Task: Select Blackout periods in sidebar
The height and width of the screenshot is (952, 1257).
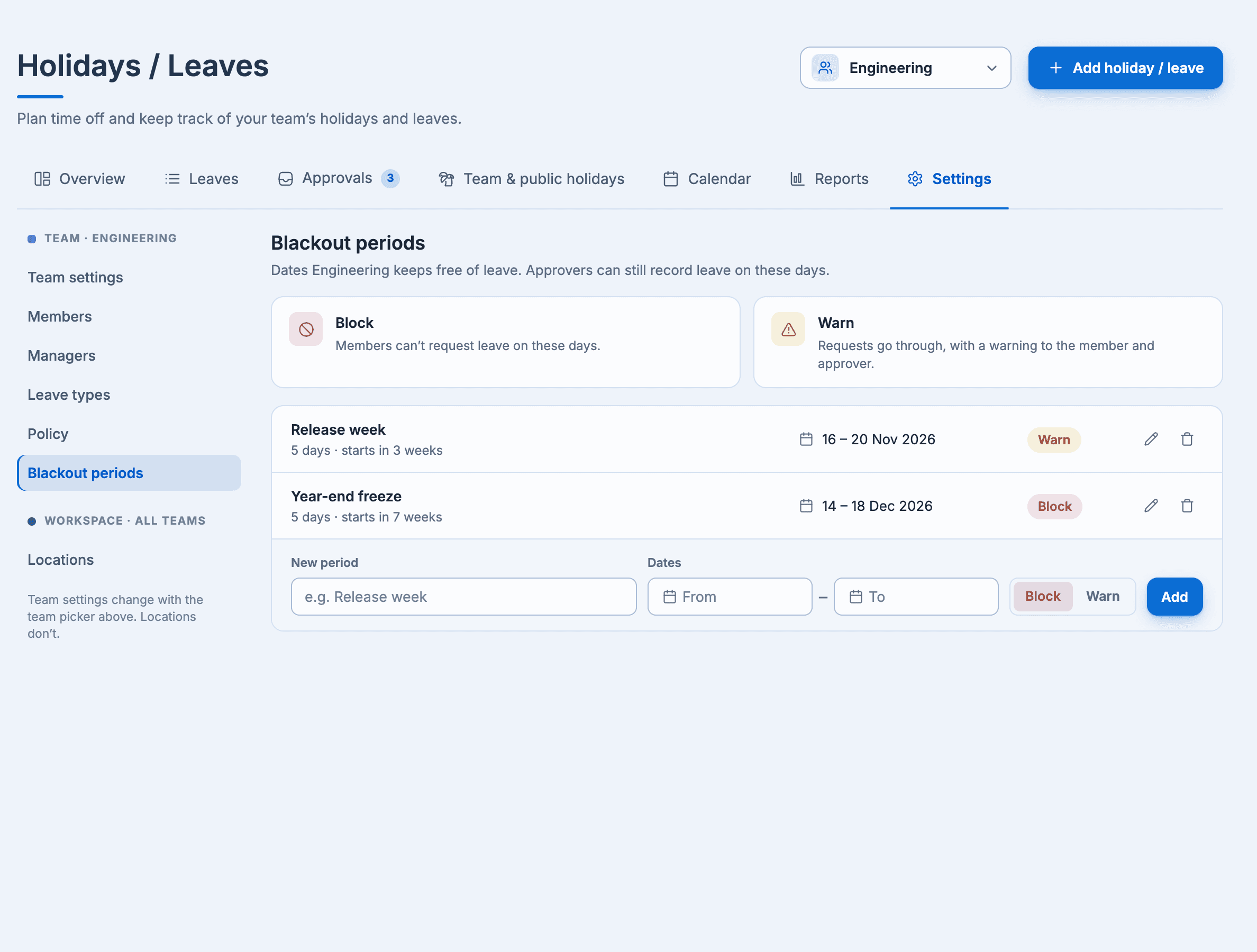Action: click(x=129, y=473)
